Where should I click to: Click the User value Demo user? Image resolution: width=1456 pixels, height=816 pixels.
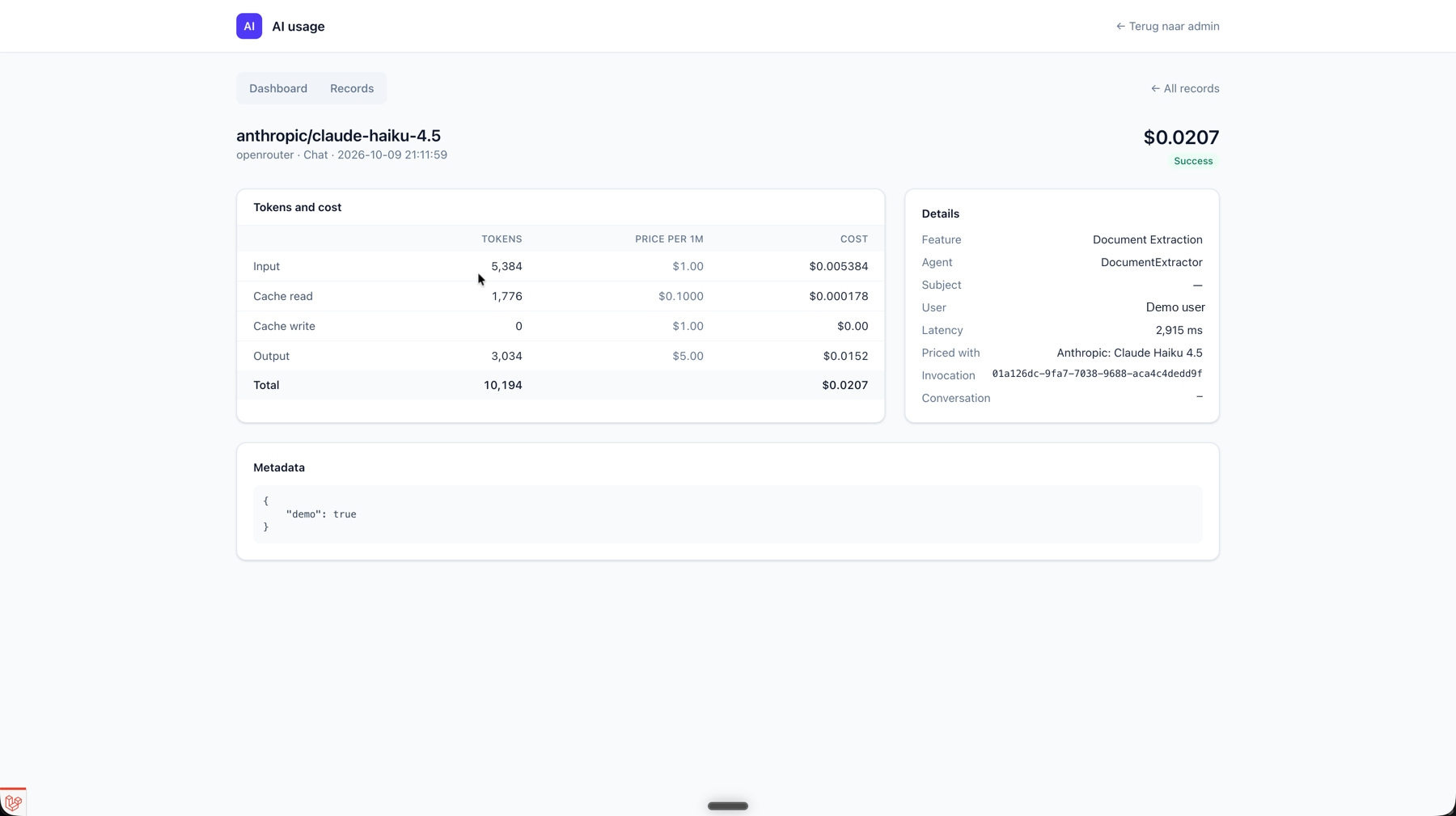coord(1175,307)
